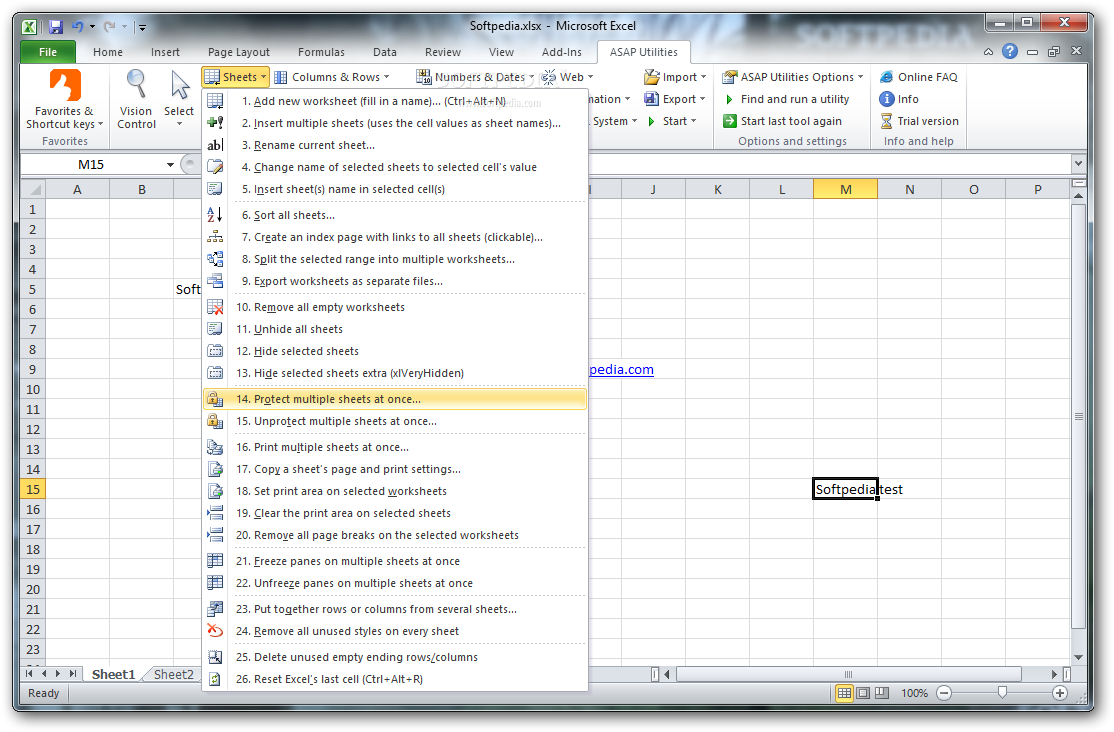Switch to the Review tab
This screenshot has height=732, width=1114.
click(x=443, y=52)
